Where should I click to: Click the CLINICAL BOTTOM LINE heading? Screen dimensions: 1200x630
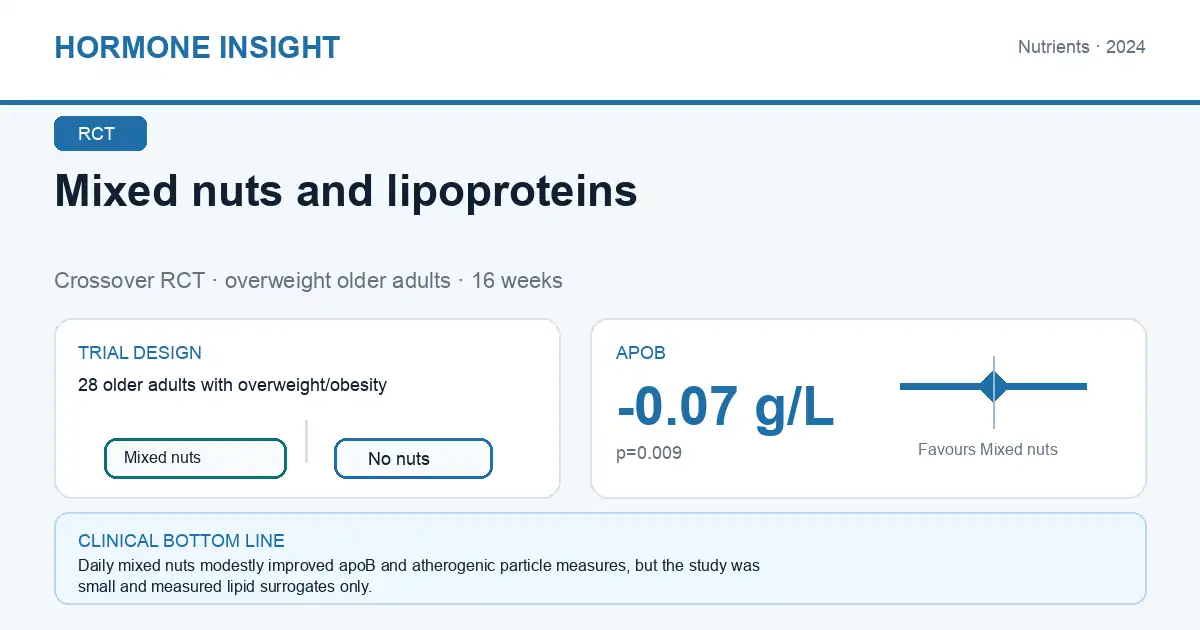pyautogui.click(x=181, y=541)
